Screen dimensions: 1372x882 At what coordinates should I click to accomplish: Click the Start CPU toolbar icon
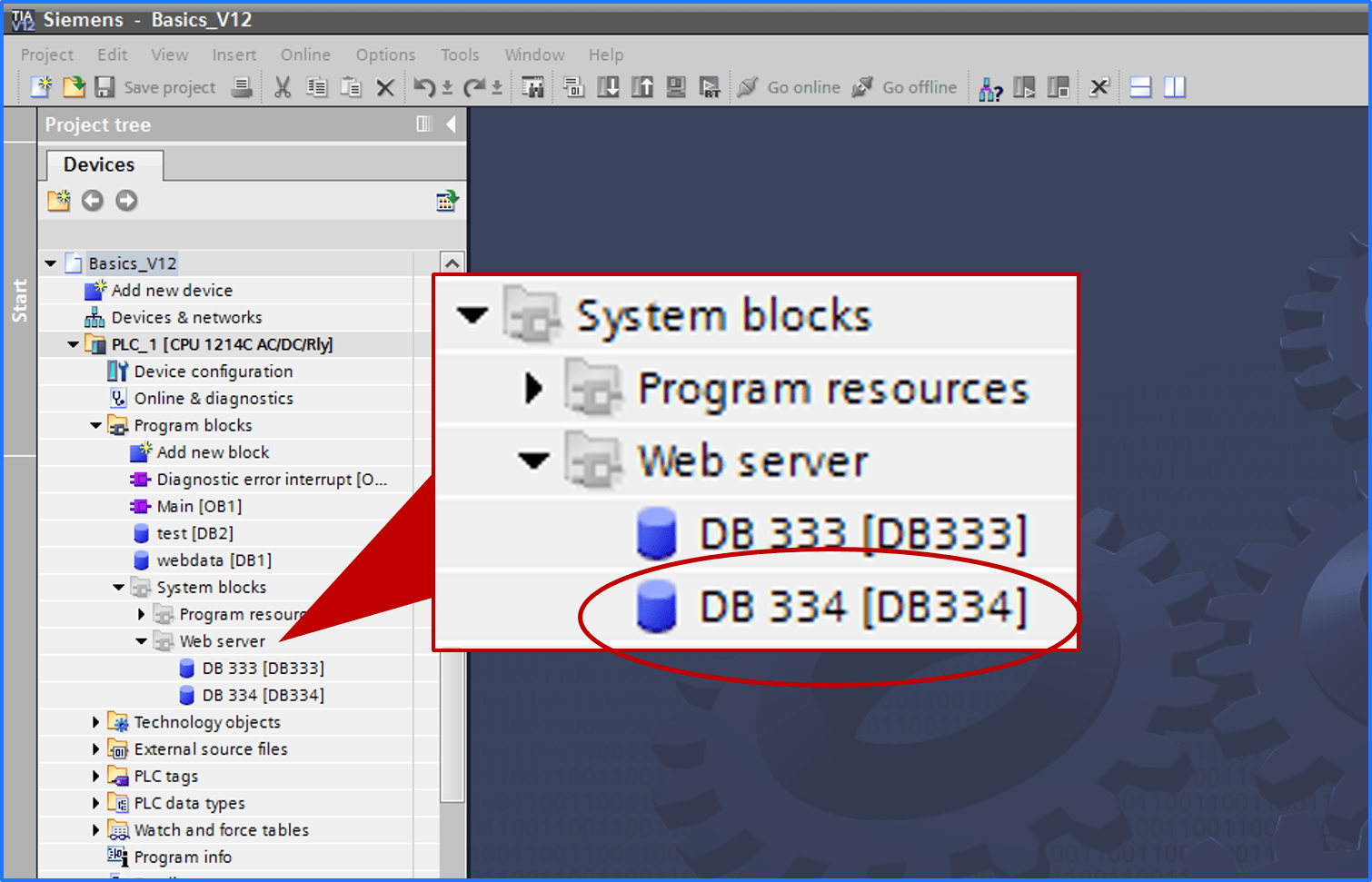[x=1024, y=87]
